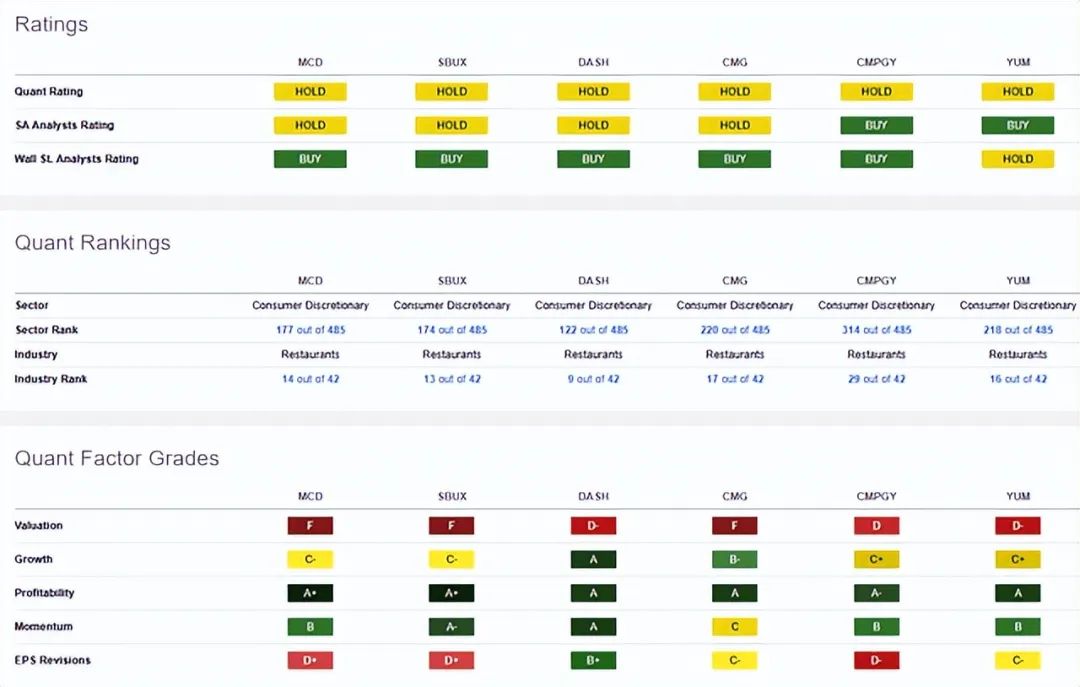Screen dimensions: 1080x687
Task: Select DASH EPS Revisions grade B+
Action: pyautogui.click(x=593, y=661)
